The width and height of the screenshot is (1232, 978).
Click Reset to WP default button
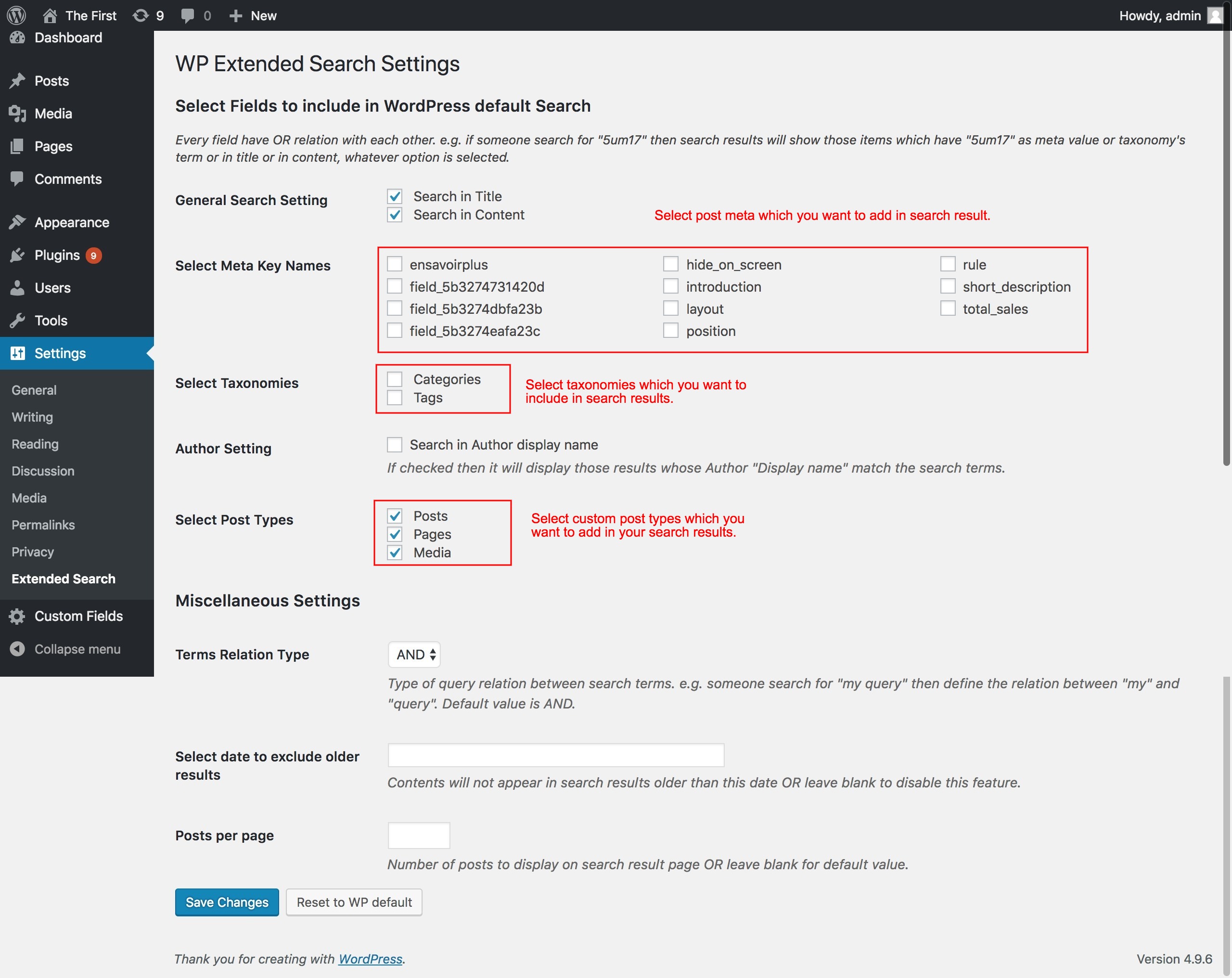point(354,902)
